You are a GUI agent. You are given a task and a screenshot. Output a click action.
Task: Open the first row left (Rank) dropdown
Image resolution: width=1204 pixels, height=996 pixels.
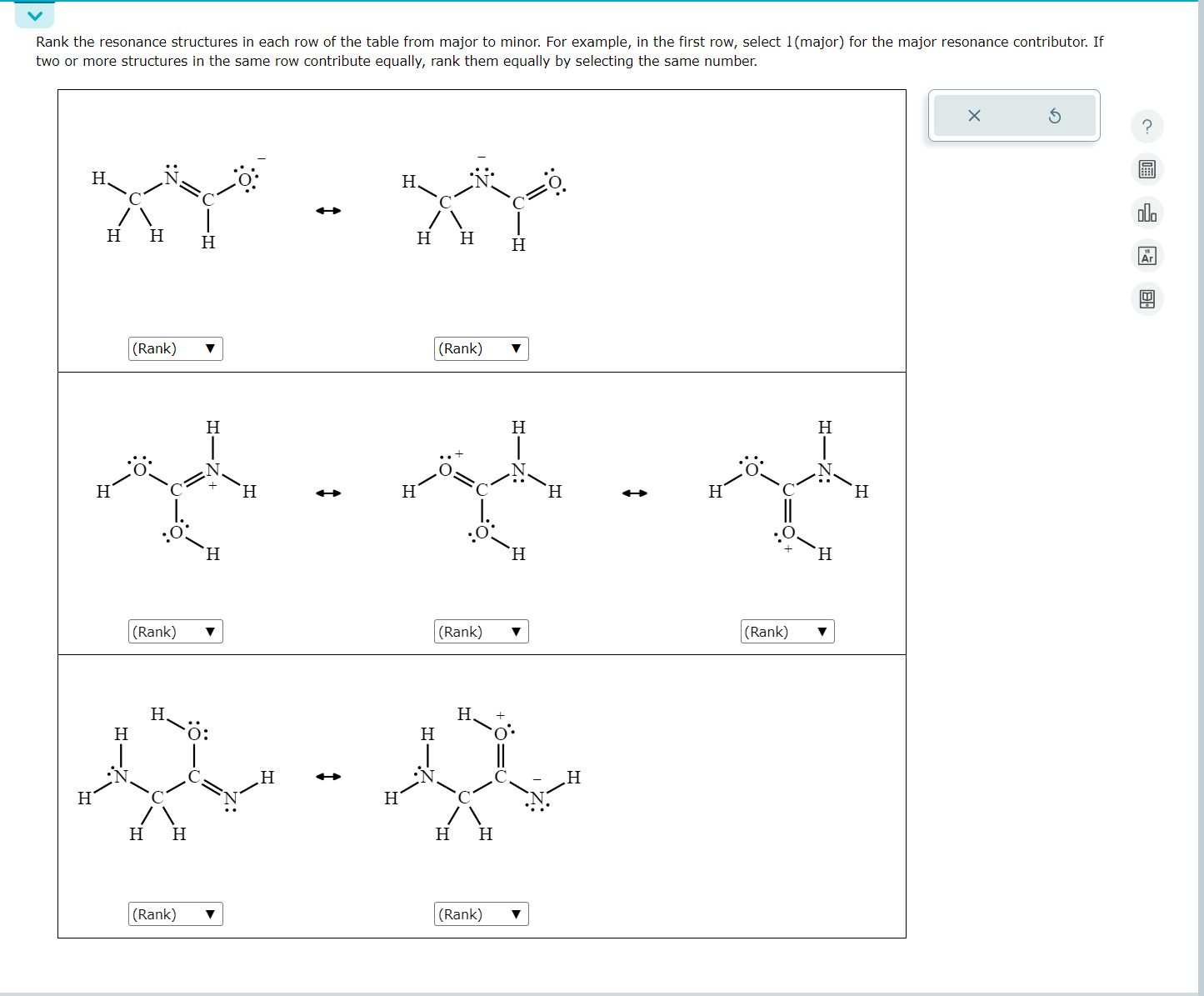(x=175, y=348)
